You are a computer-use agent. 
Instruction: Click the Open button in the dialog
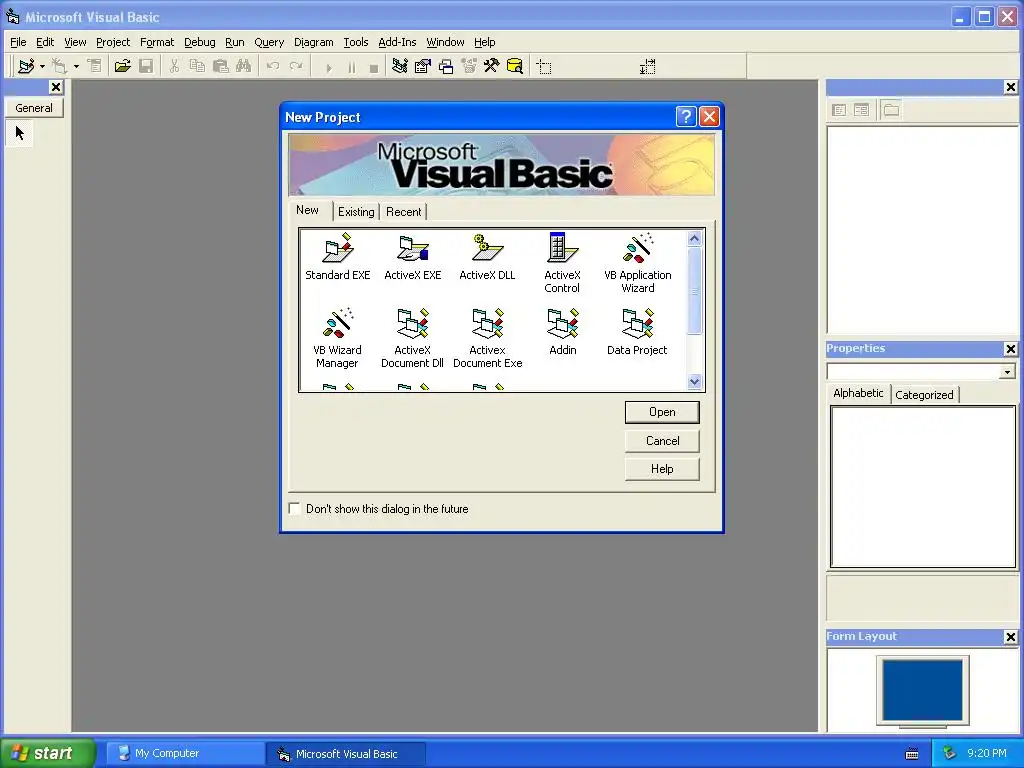pyautogui.click(x=662, y=412)
